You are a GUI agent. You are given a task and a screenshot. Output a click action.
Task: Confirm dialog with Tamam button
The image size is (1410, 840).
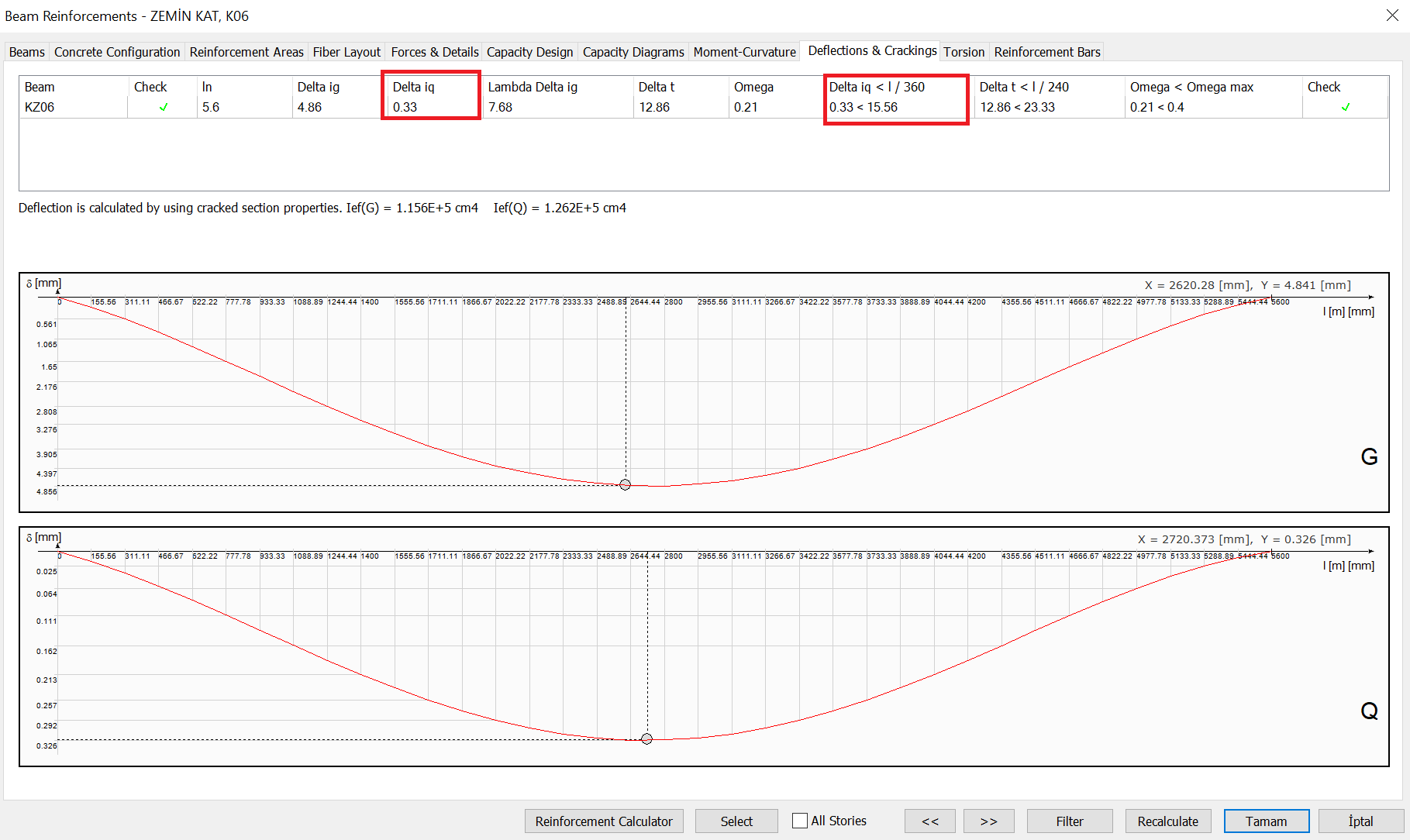coord(1267,821)
